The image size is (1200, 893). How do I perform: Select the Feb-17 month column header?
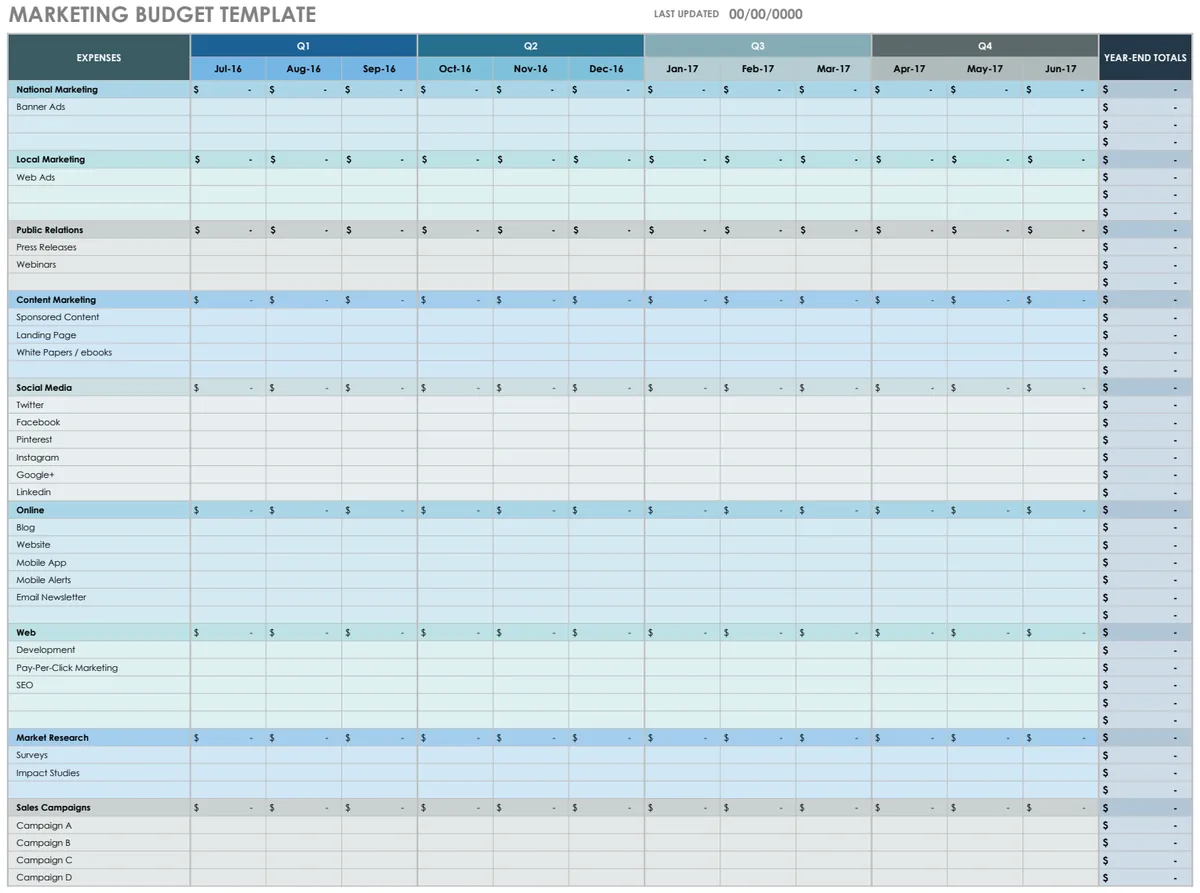(758, 69)
